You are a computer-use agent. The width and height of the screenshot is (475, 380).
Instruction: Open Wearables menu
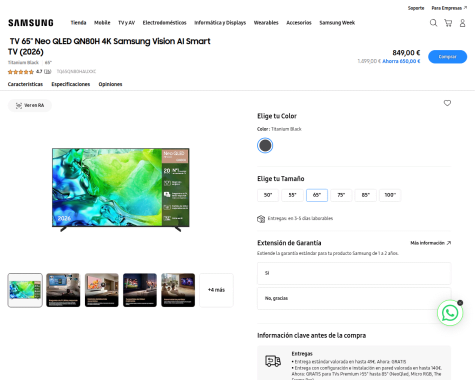tap(266, 23)
